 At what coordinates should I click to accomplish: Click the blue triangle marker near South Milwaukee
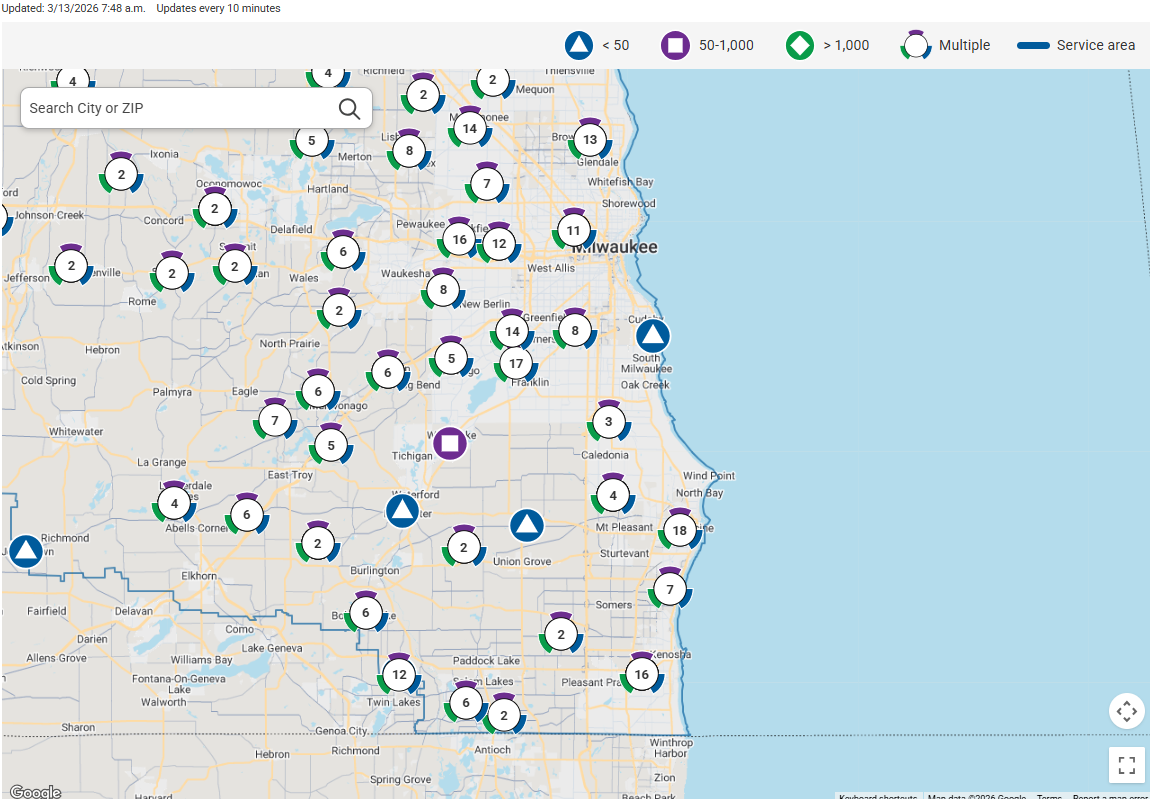[x=652, y=336]
